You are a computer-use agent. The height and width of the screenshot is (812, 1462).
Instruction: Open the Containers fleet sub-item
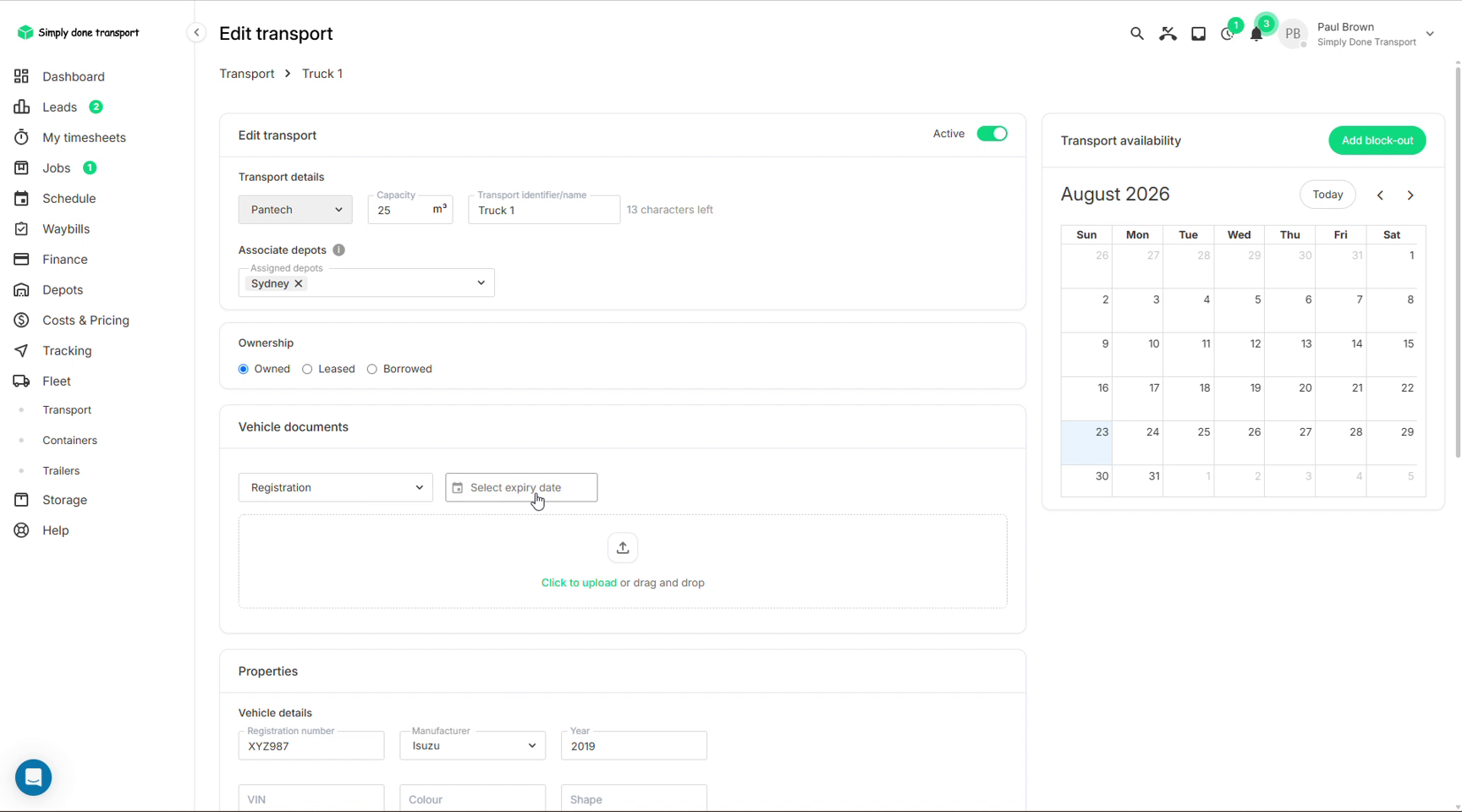tap(69, 441)
